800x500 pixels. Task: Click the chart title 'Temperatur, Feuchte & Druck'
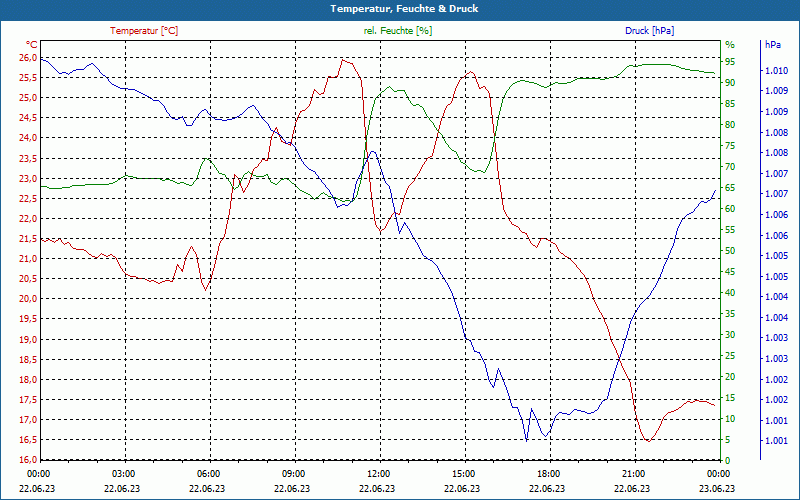coord(404,9)
